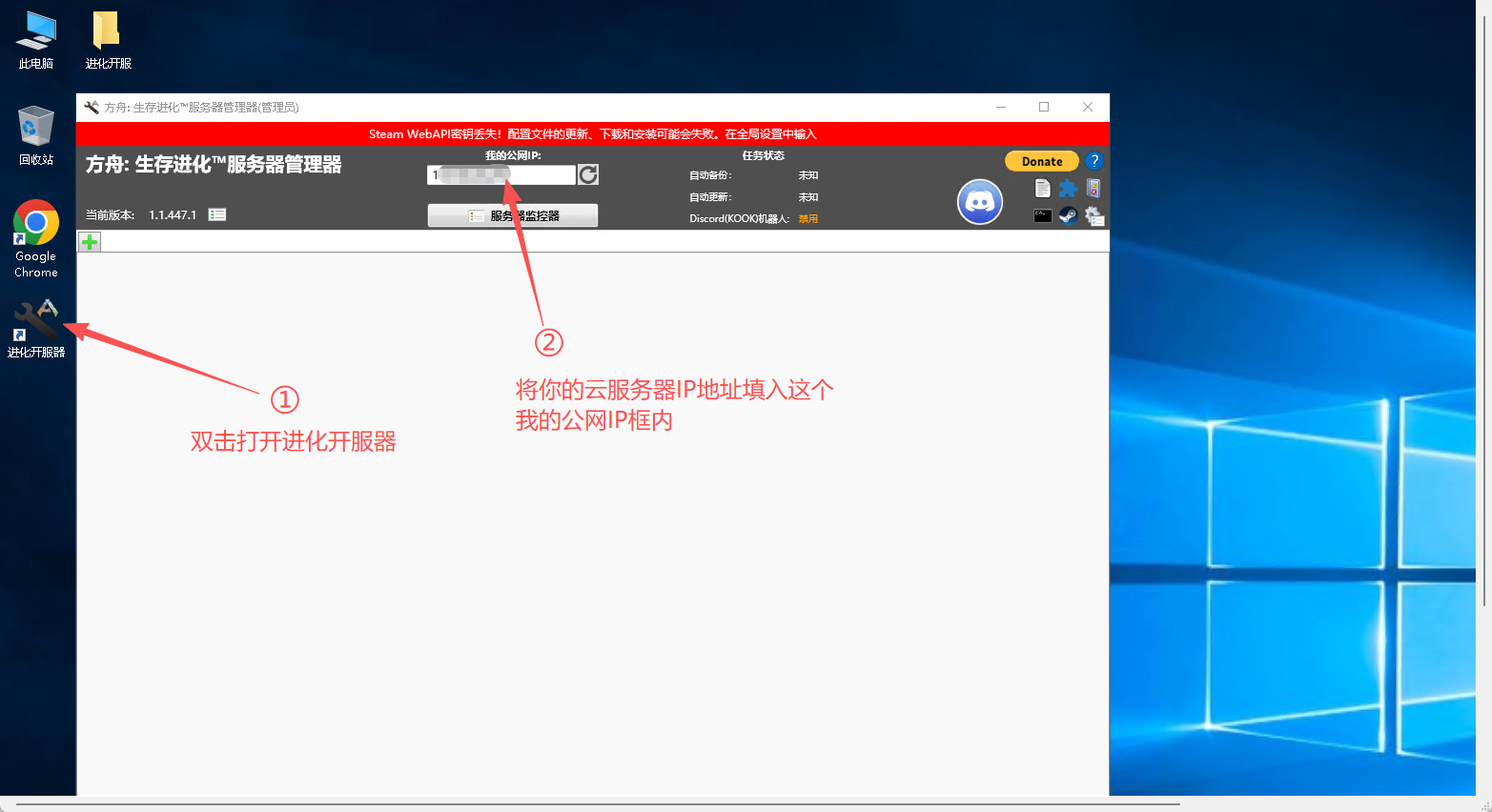Open the black command console icon

[1042, 215]
